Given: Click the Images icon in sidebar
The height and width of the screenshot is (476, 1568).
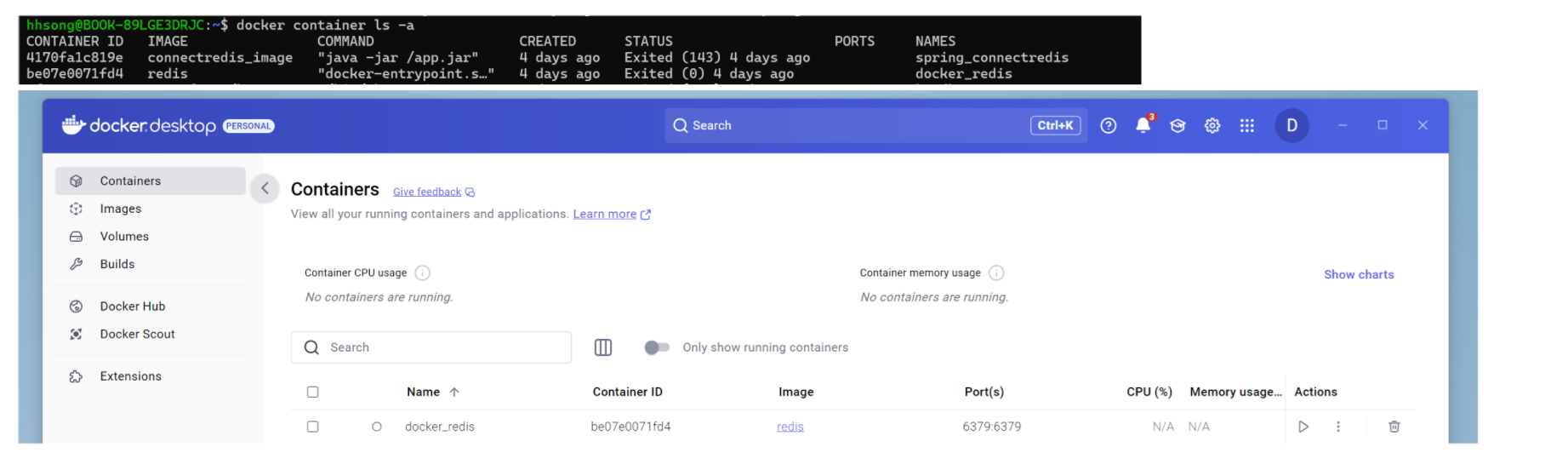Looking at the screenshot, I should pyautogui.click(x=77, y=209).
